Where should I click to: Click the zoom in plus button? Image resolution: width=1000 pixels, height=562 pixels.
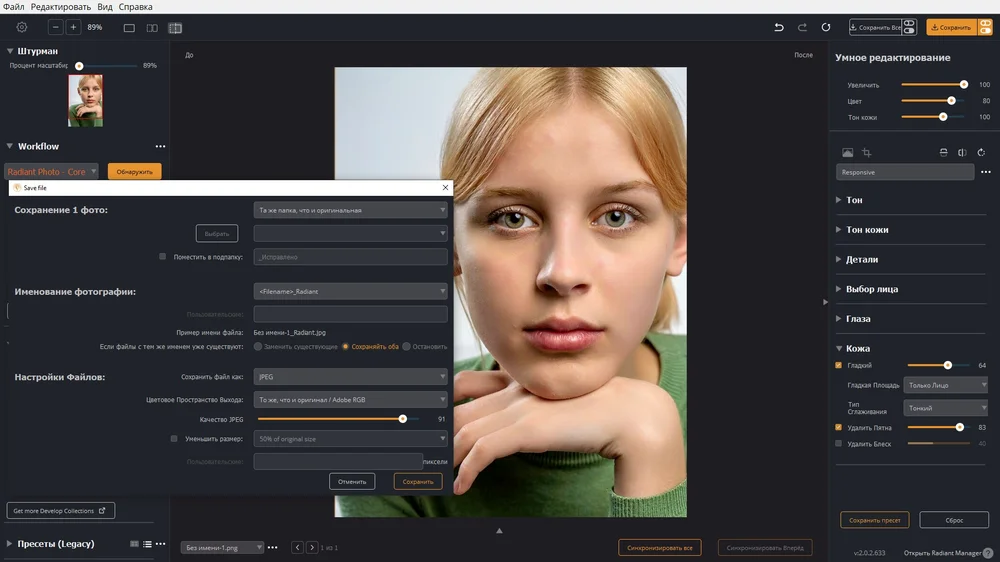coord(73,27)
